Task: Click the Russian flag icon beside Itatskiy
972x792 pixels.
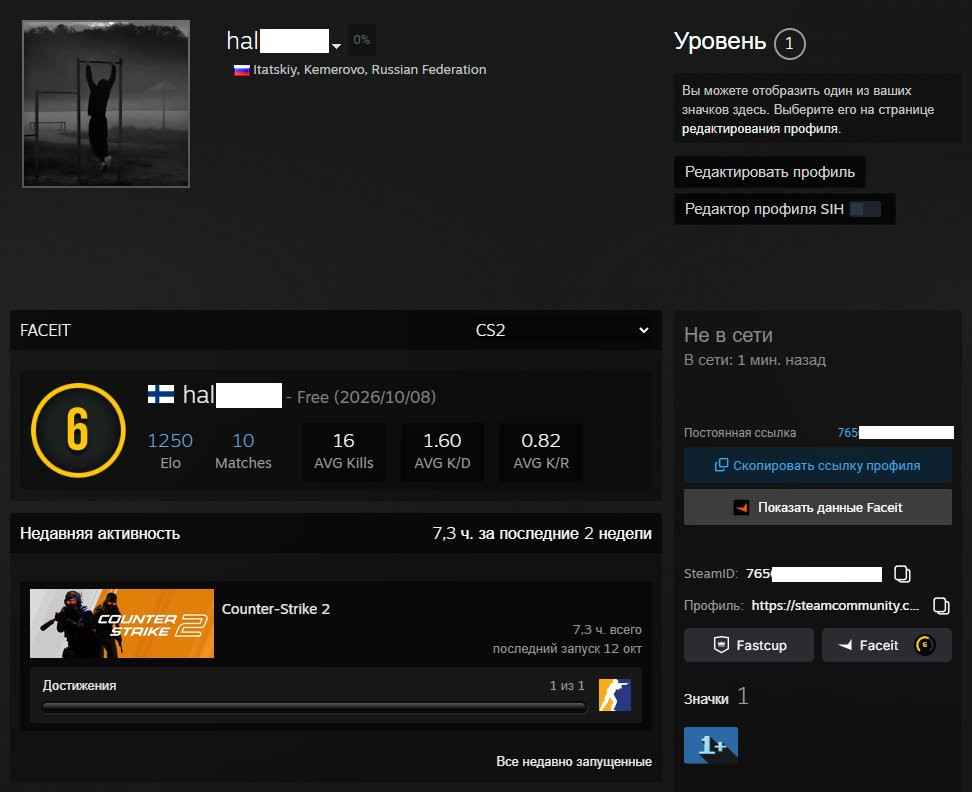Action: 241,70
